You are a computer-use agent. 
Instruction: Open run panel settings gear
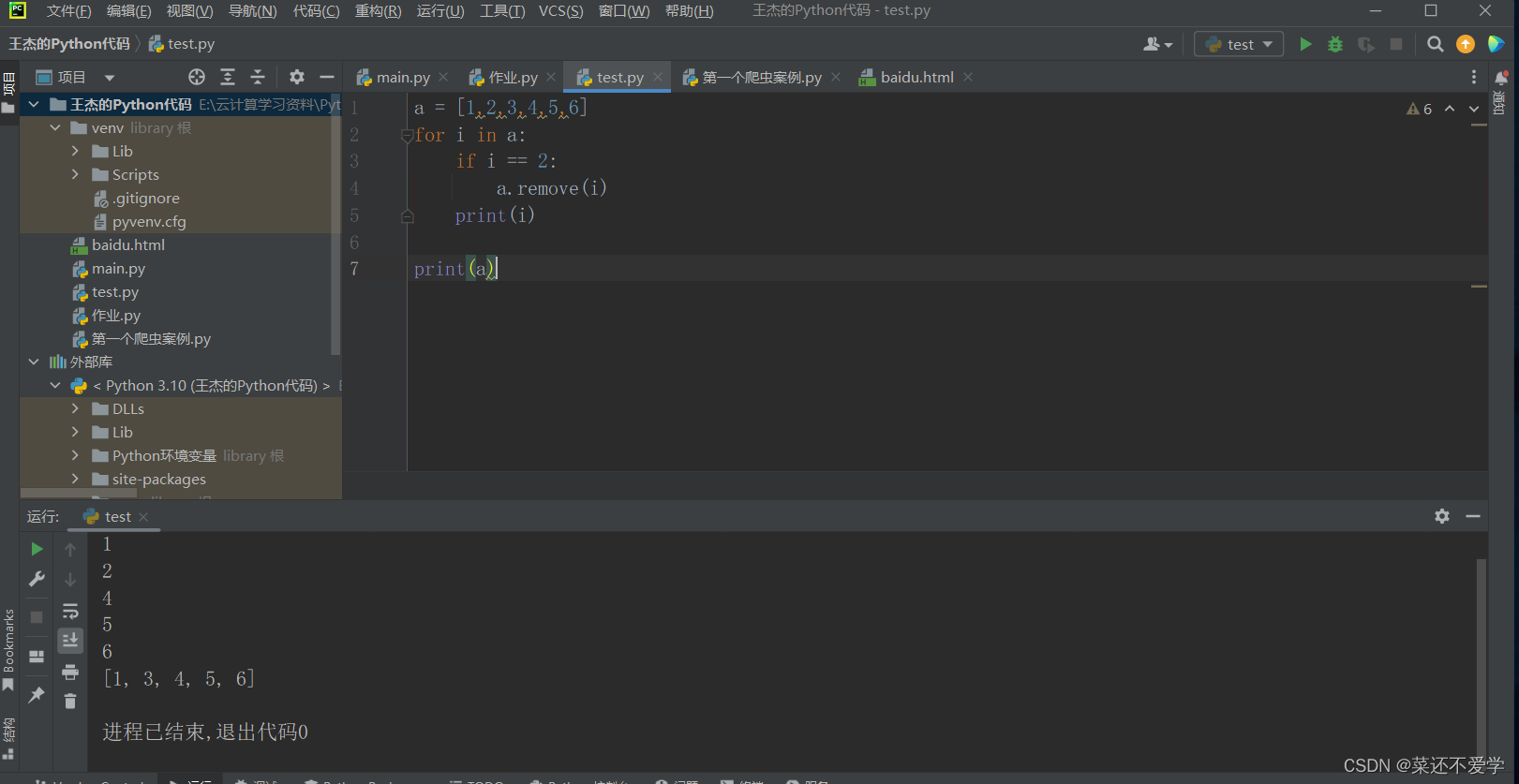point(1442,516)
